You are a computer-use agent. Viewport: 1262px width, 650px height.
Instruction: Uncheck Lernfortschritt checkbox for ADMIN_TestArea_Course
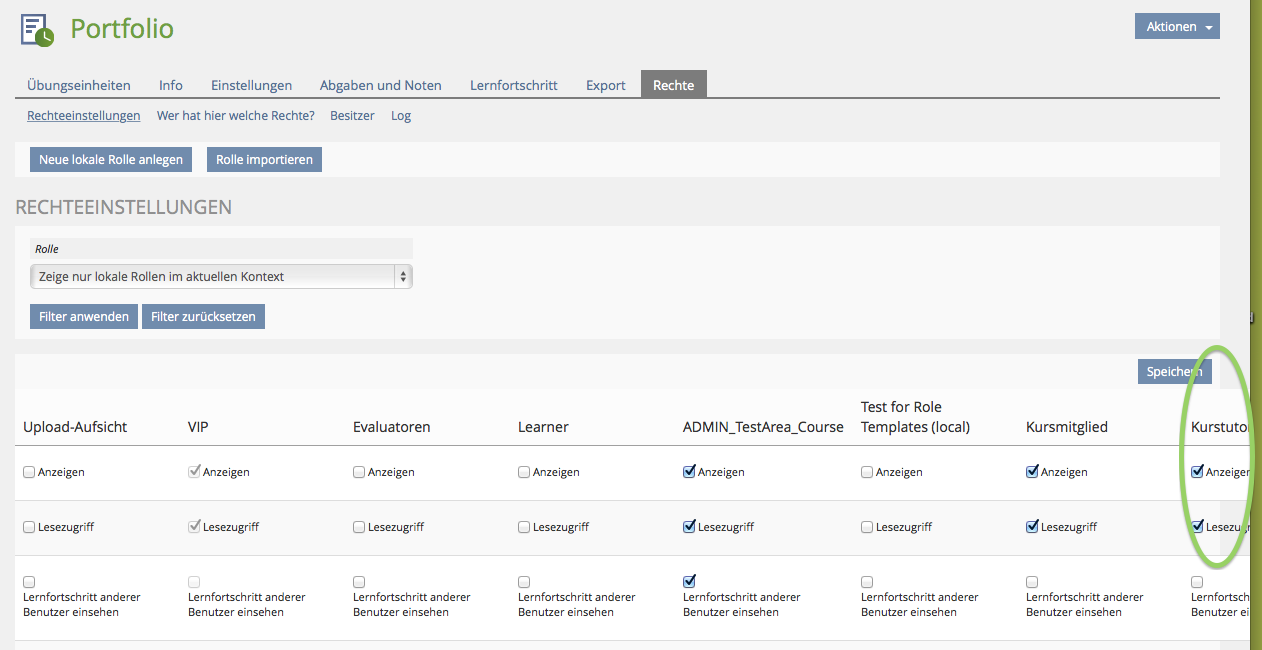[689, 581]
